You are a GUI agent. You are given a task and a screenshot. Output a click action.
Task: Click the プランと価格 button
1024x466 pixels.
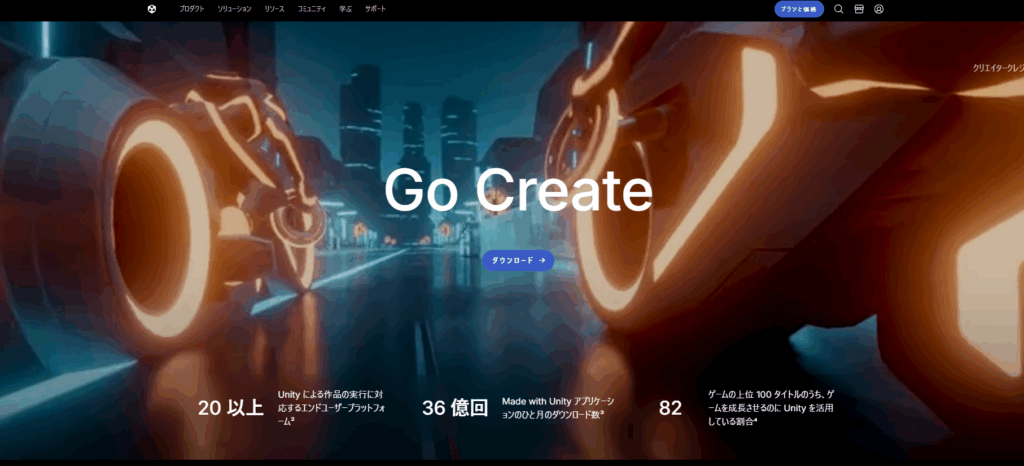tap(799, 9)
